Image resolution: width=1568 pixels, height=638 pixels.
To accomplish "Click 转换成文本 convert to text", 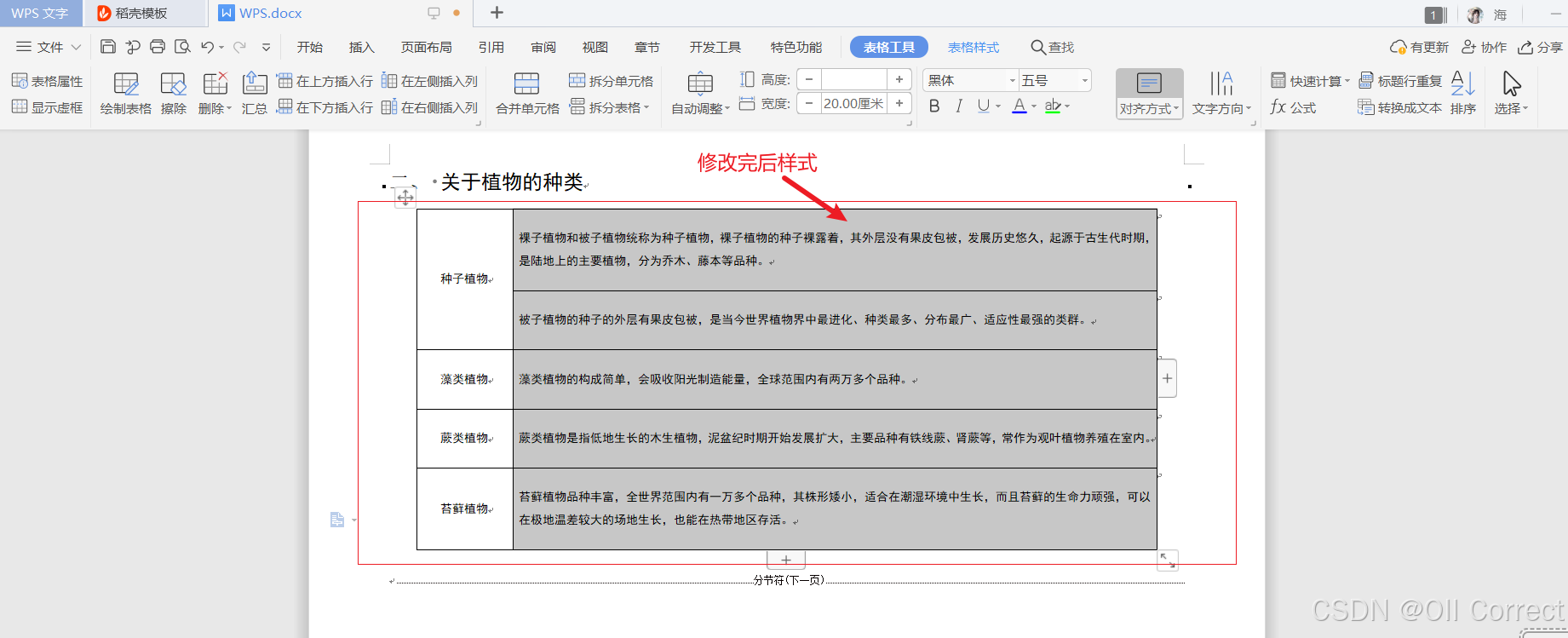I will pyautogui.click(x=1400, y=107).
